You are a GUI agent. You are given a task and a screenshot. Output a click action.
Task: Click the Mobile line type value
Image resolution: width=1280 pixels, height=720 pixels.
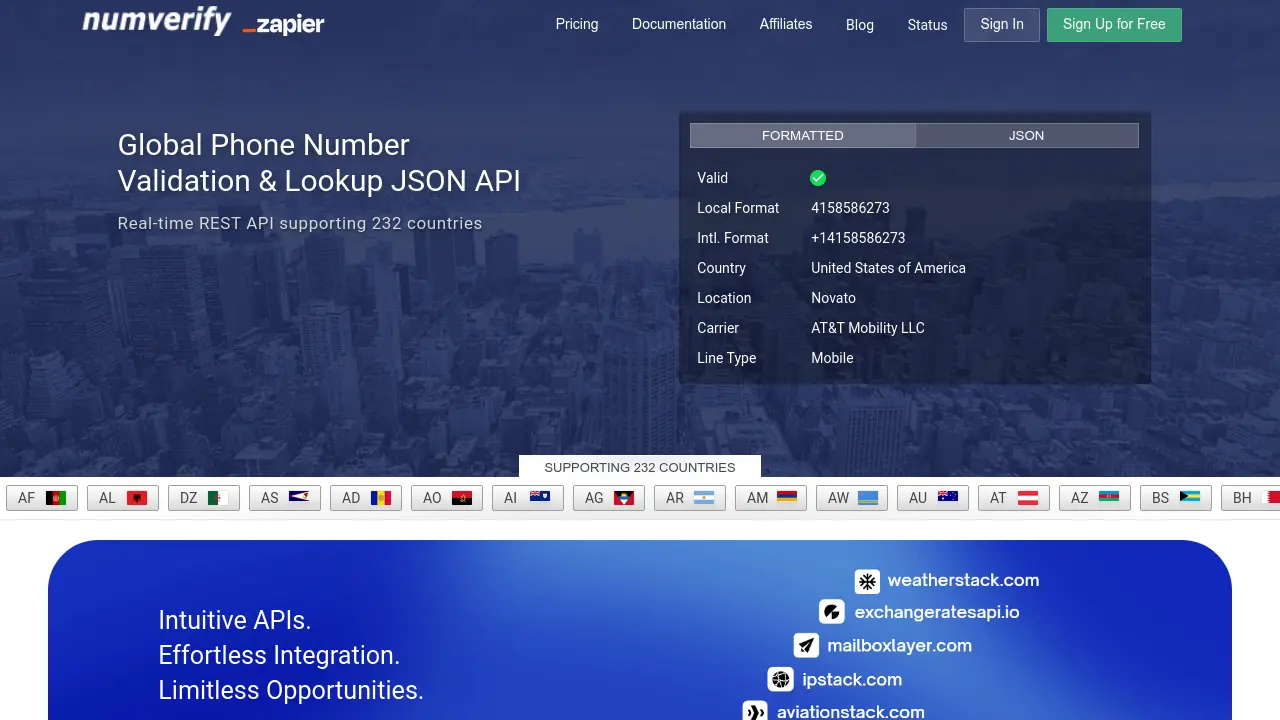(832, 358)
